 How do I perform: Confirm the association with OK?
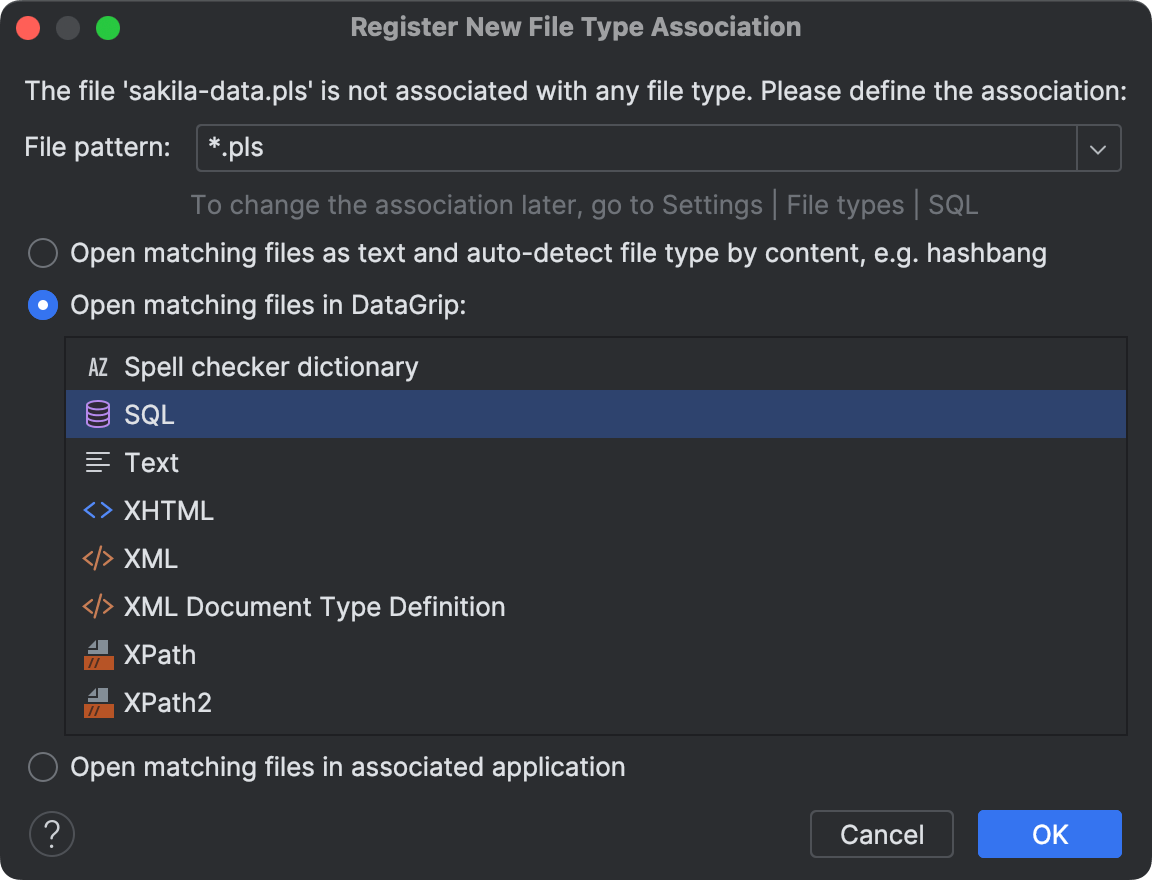pos(1049,834)
